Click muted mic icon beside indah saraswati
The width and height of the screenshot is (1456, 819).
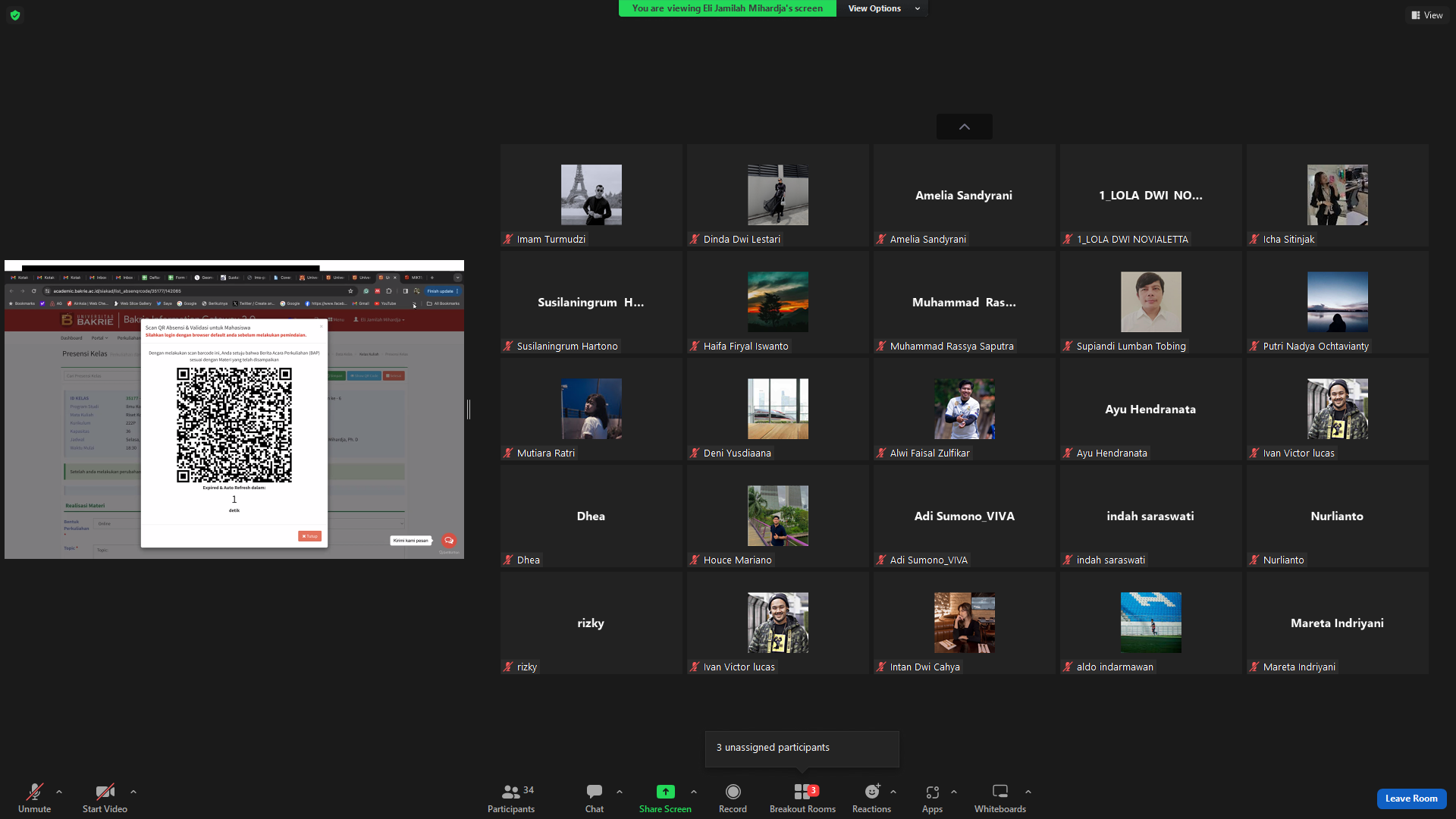tap(1068, 560)
